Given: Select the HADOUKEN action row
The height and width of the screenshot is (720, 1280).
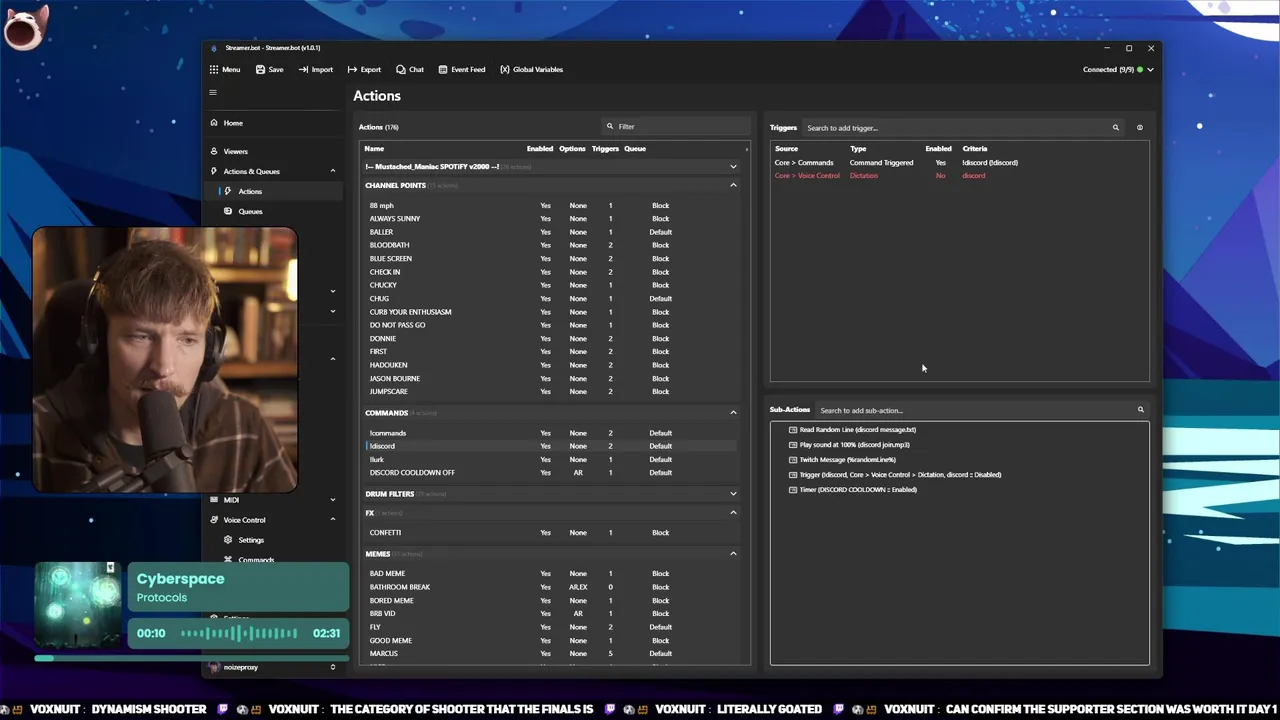Looking at the screenshot, I should coord(550,365).
